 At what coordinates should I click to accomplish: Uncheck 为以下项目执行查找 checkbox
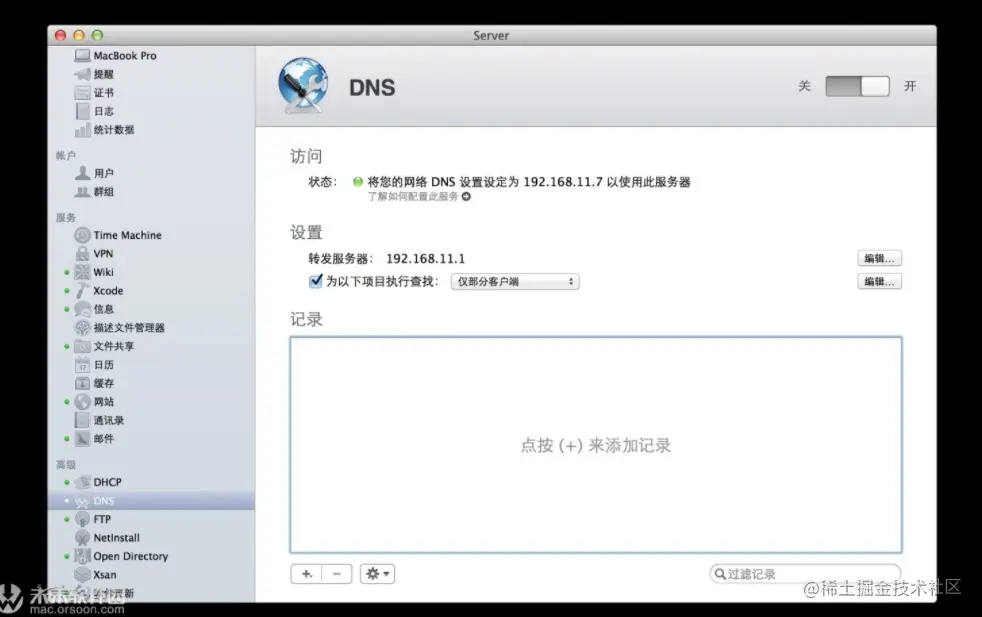316,281
